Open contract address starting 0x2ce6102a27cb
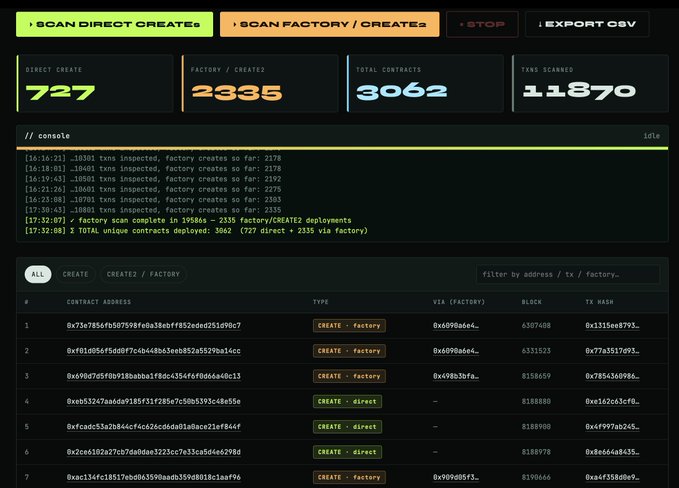Image resolution: width=679 pixels, height=488 pixels. click(x=154, y=452)
